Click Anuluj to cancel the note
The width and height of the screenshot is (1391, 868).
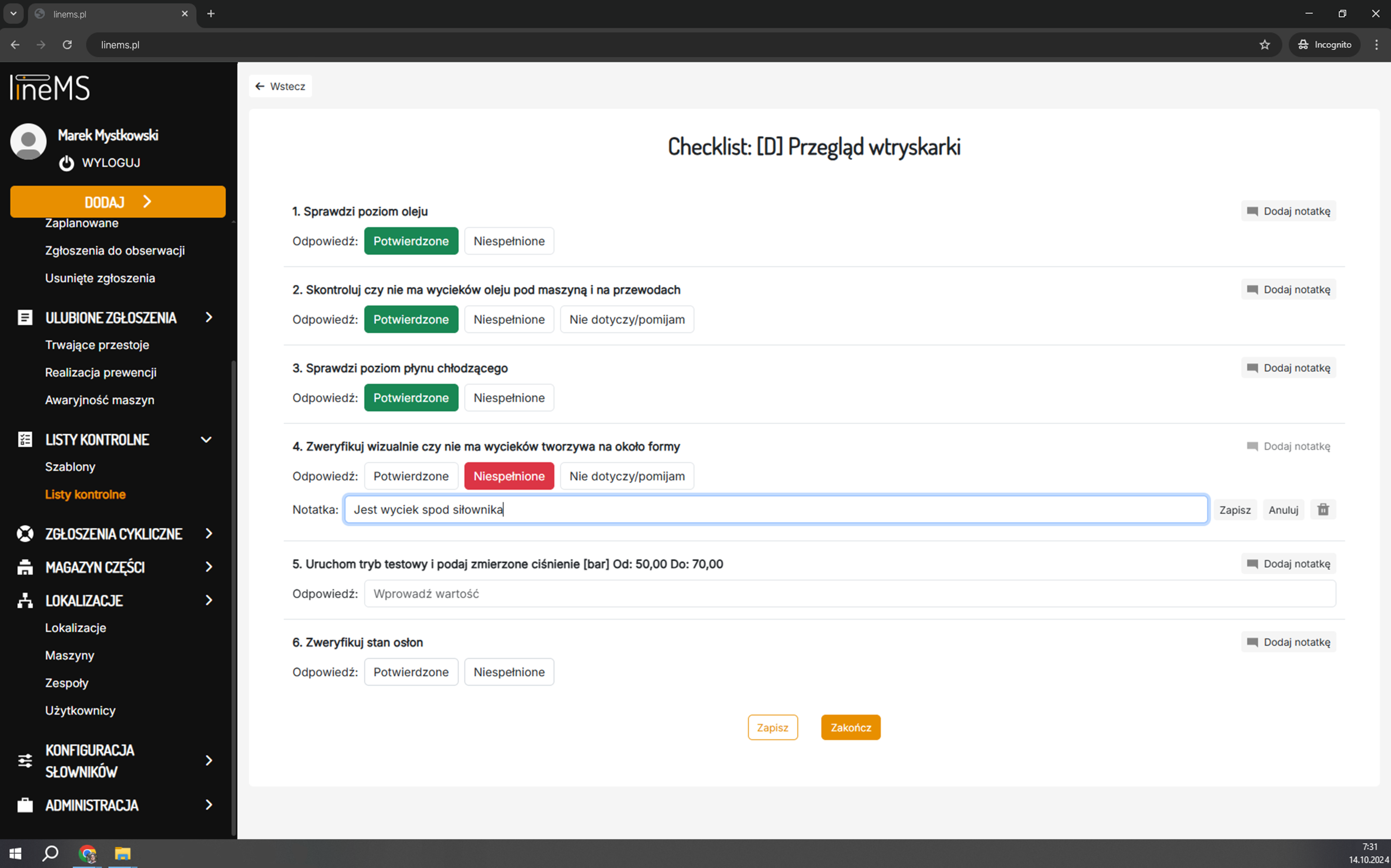[1283, 510]
